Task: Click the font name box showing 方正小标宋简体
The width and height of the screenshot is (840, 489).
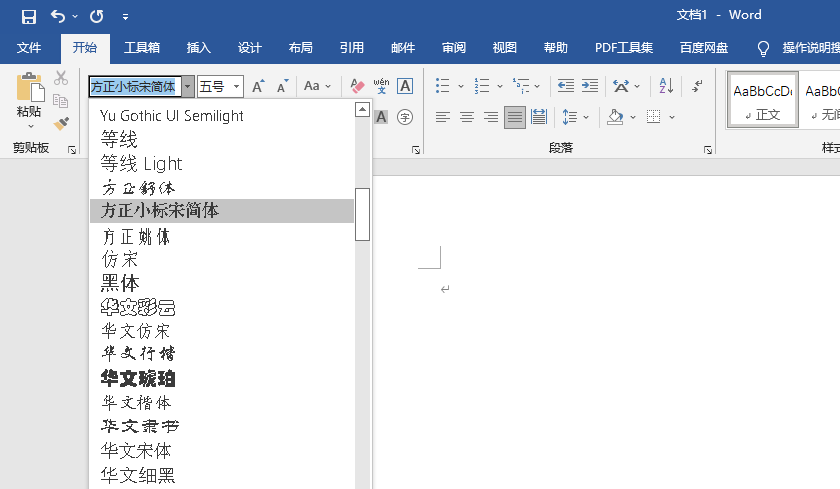Action: 135,86
